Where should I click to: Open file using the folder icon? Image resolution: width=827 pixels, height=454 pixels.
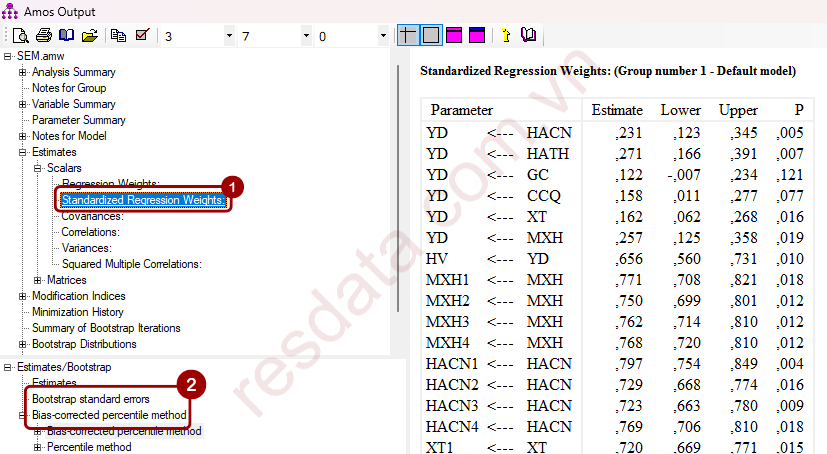click(89, 36)
